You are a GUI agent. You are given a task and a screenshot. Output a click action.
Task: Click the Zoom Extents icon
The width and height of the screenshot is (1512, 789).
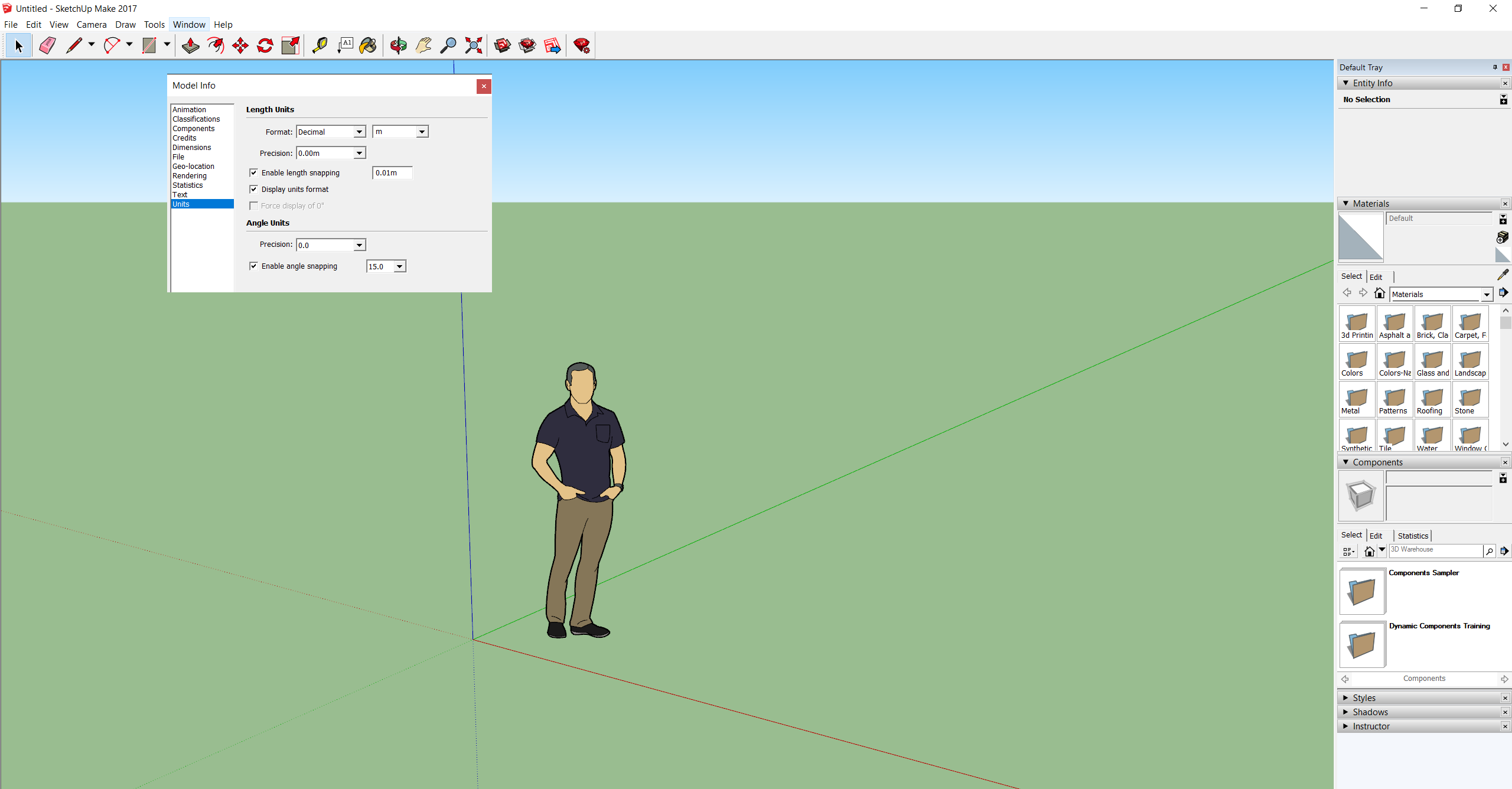pos(473,45)
